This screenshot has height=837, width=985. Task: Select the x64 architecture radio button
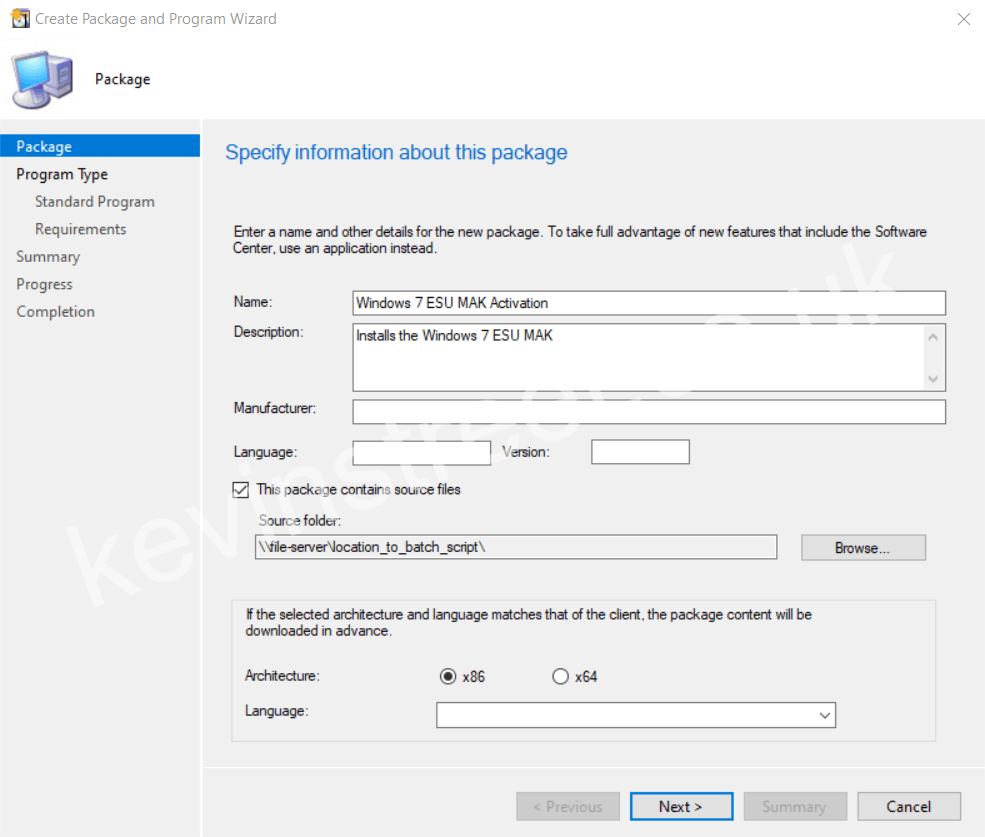click(x=560, y=676)
